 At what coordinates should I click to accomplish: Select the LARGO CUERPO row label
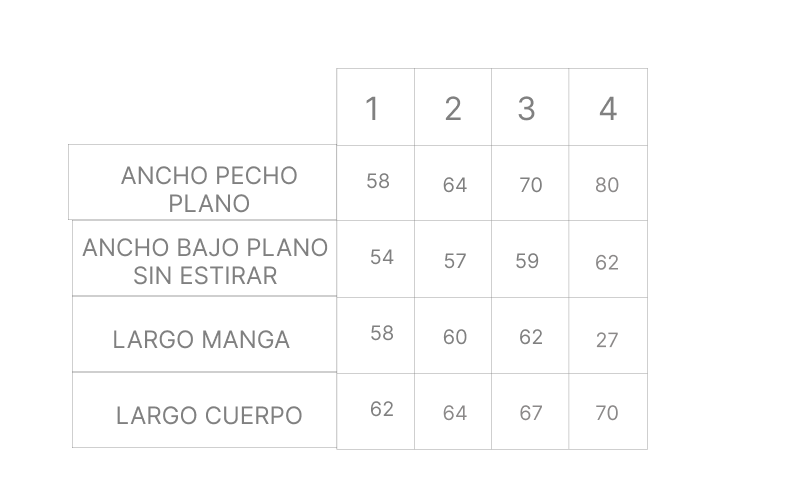(209, 415)
